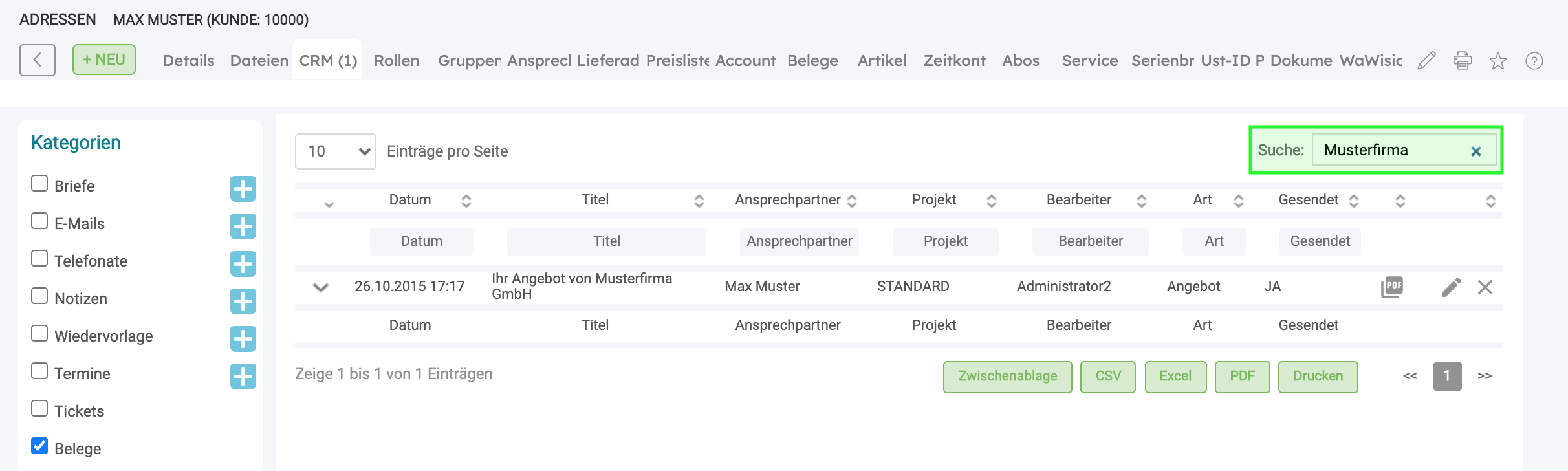
Task: Sort the table by Datum column
Action: coord(410,200)
